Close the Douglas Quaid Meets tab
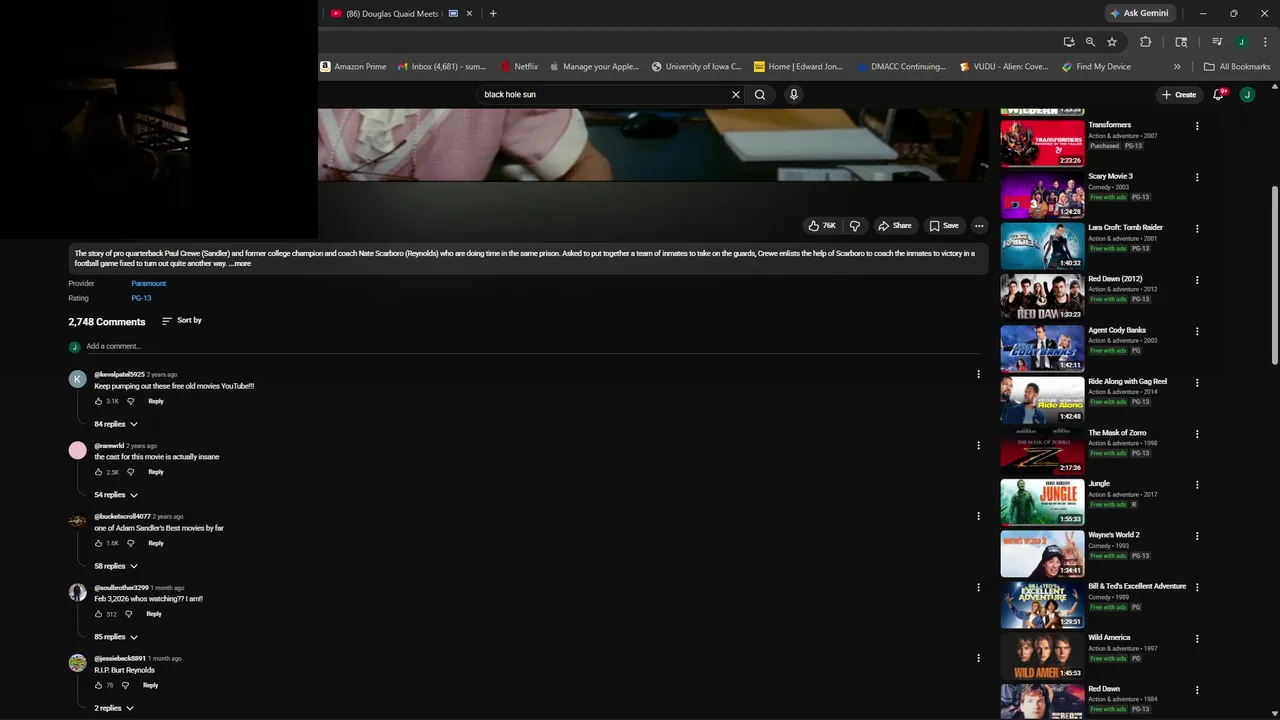The height and width of the screenshot is (720, 1280). (469, 14)
